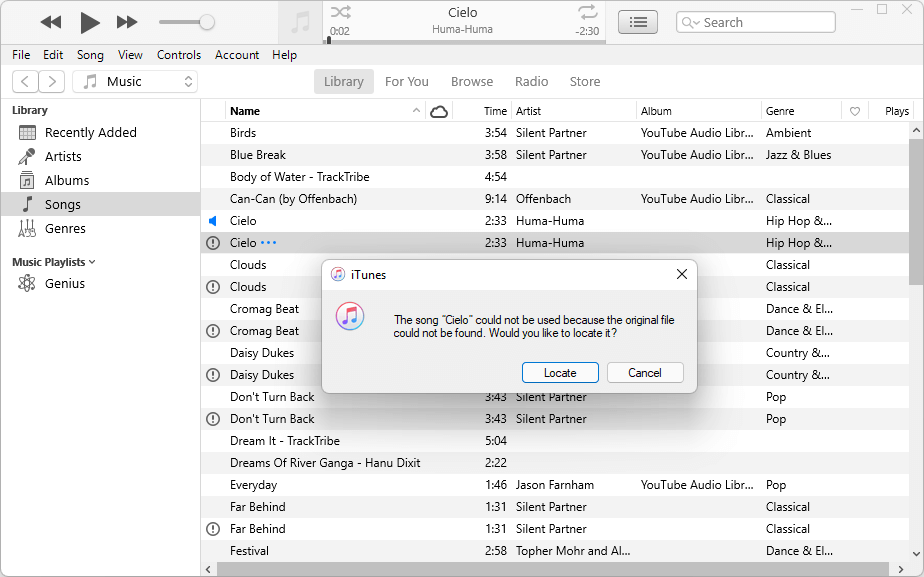Open the Edit menu
The image size is (924, 577).
pyautogui.click(x=53, y=55)
